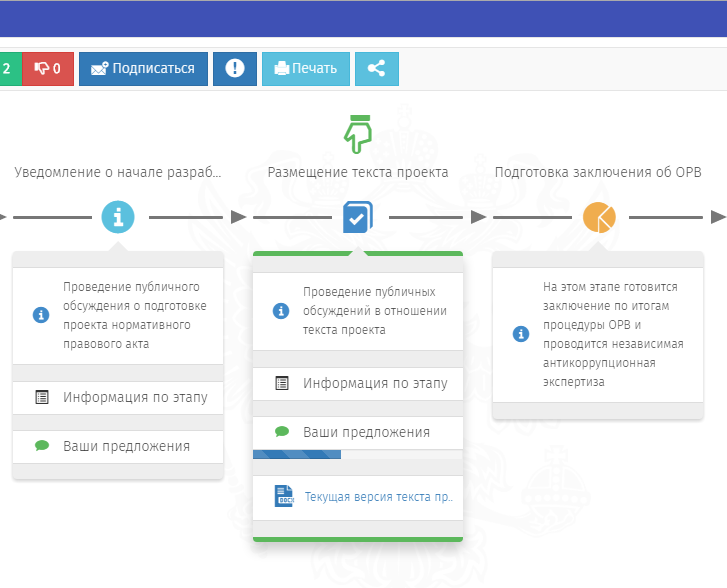Click arrow between notification and project text stages
The width and height of the screenshot is (727, 588).
coord(238,217)
